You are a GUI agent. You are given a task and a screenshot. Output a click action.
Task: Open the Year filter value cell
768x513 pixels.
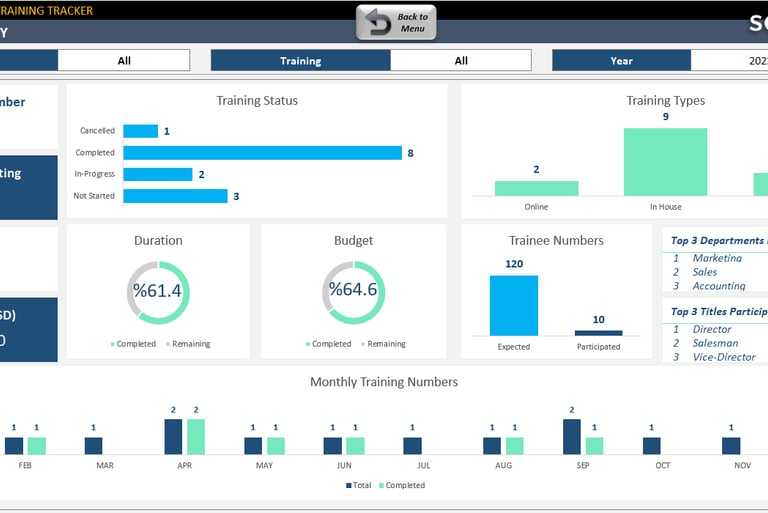729,60
